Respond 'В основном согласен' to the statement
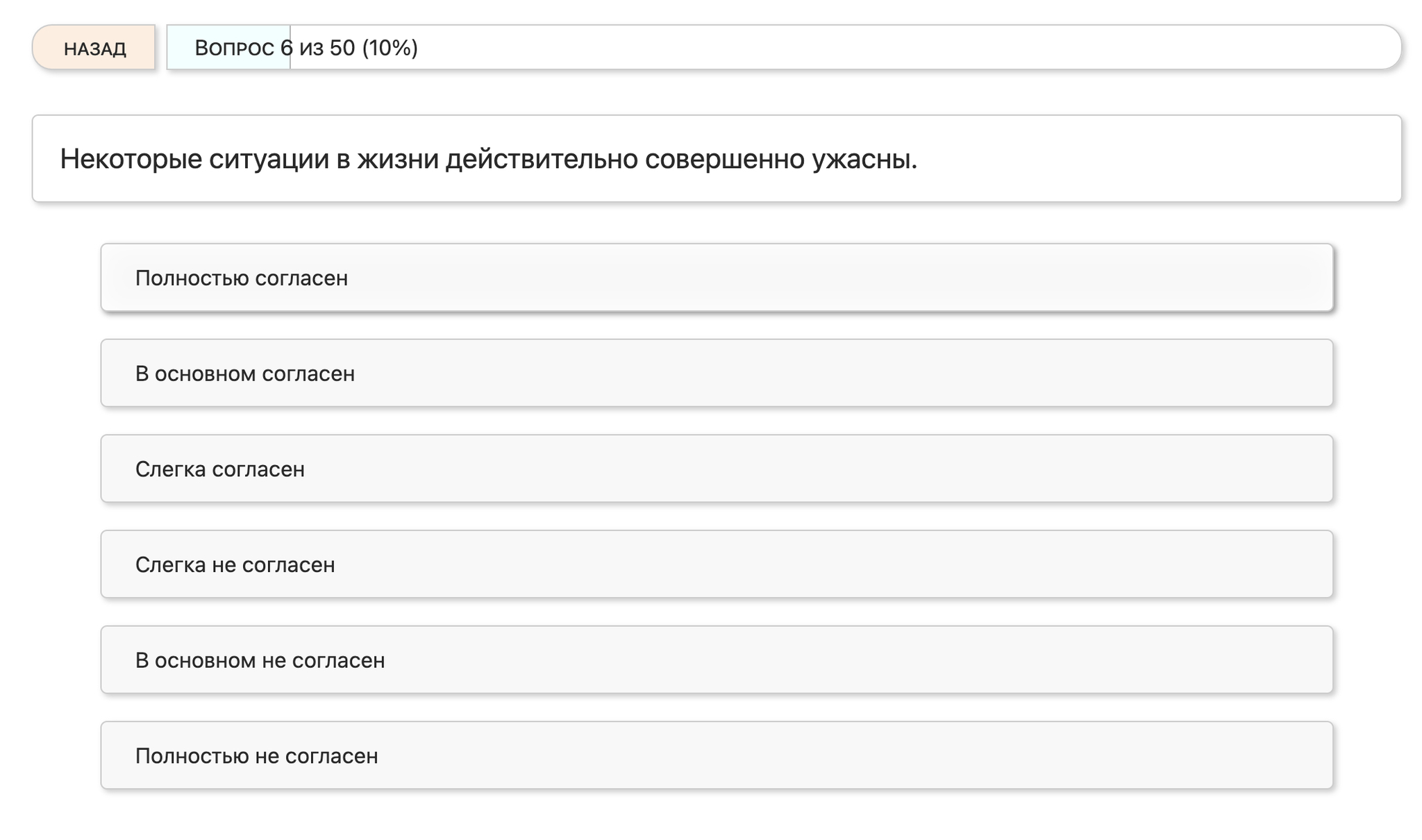This screenshot has height=840, width=1422. [x=716, y=373]
